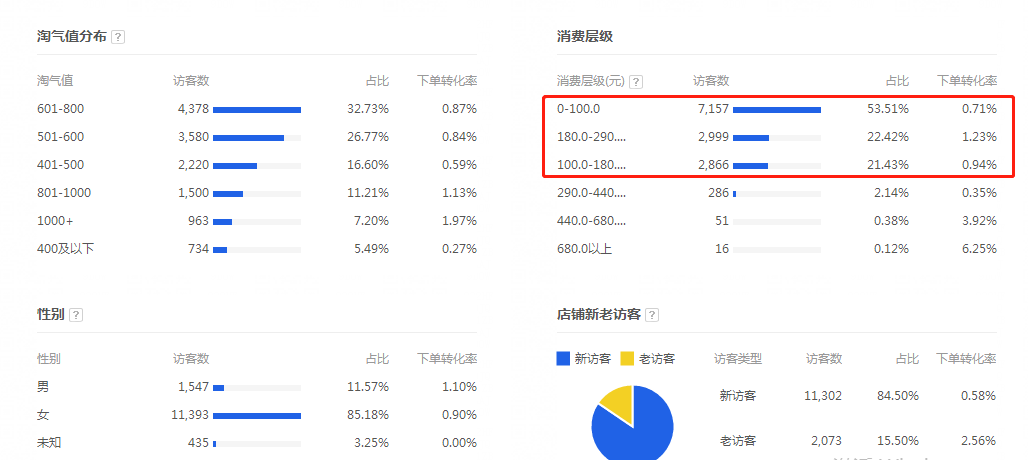This screenshot has width=1028, height=460.
Task: Click the blue 新访客 legend swatch
Action: pos(563,358)
